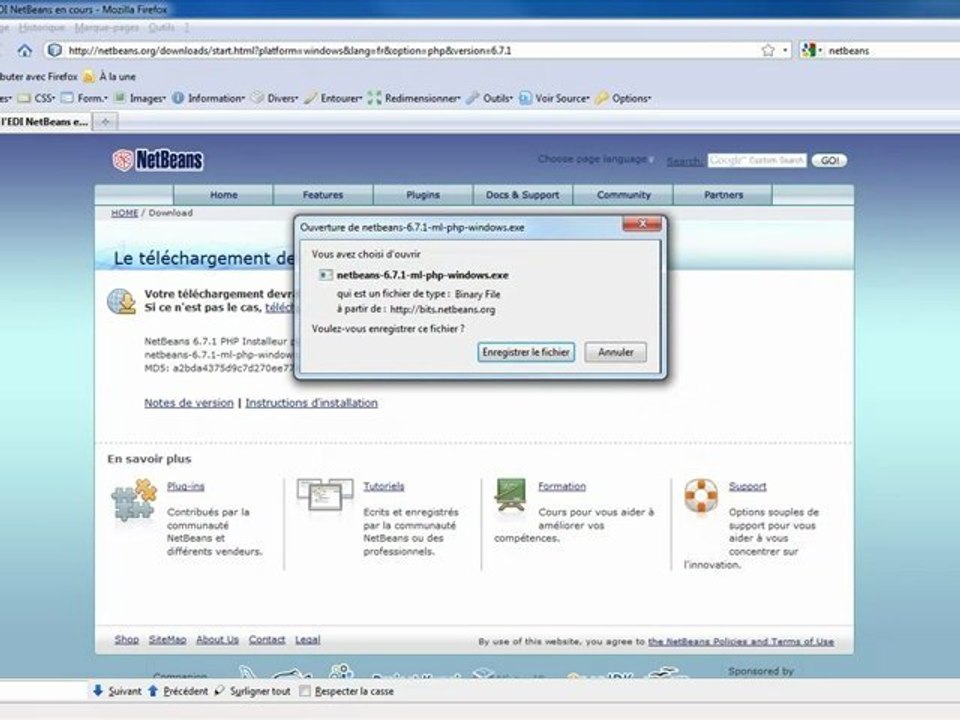Click the Firefox home icon
Viewport: 960px width, 720px height.
(24, 51)
